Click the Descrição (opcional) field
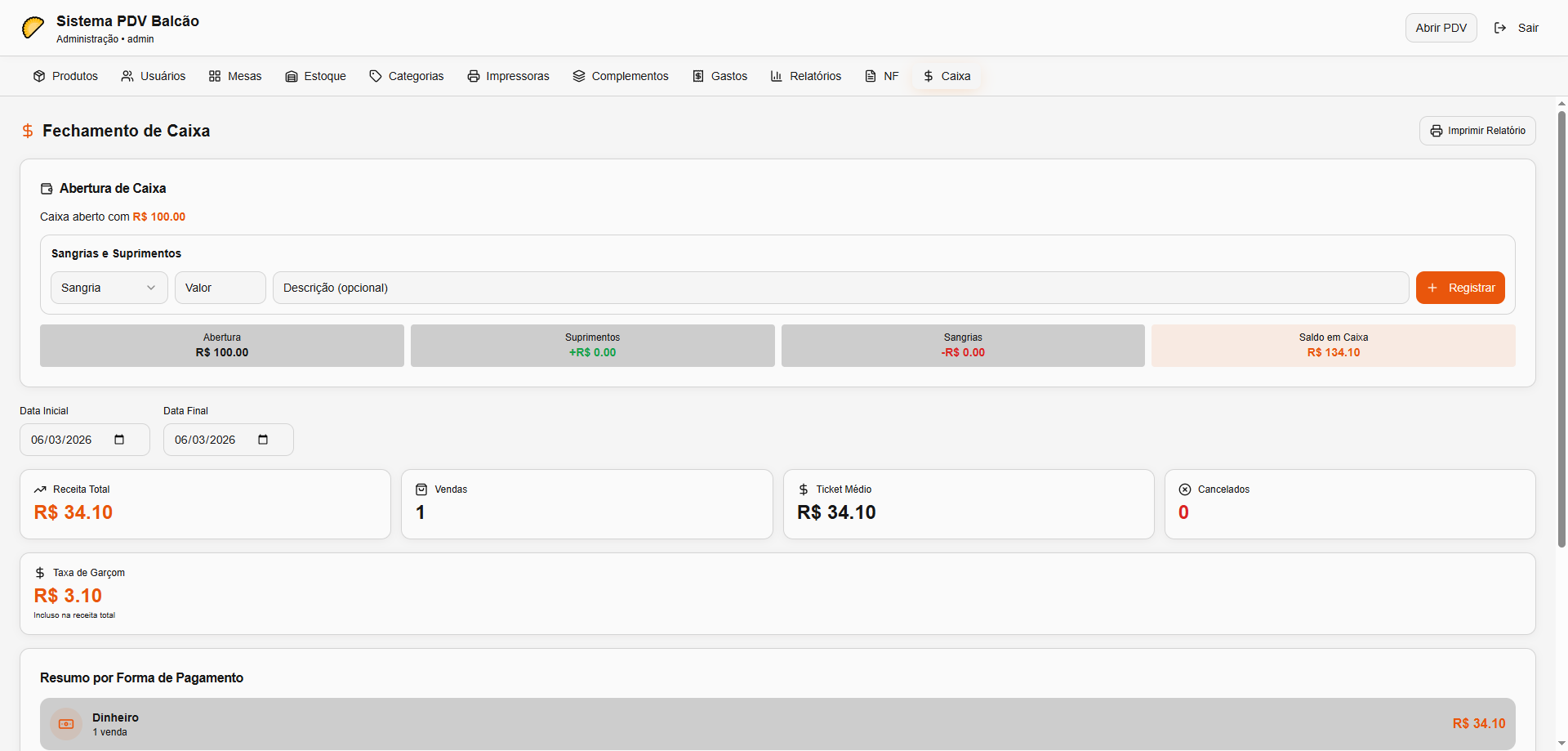The image size is (1568, 751). (840, 288)
